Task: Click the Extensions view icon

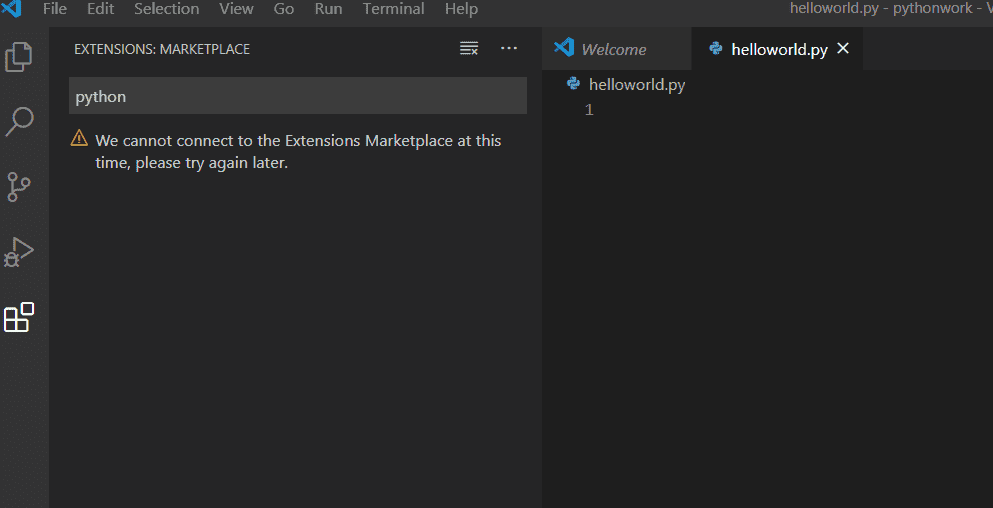Action: click(x=19, y=317)
